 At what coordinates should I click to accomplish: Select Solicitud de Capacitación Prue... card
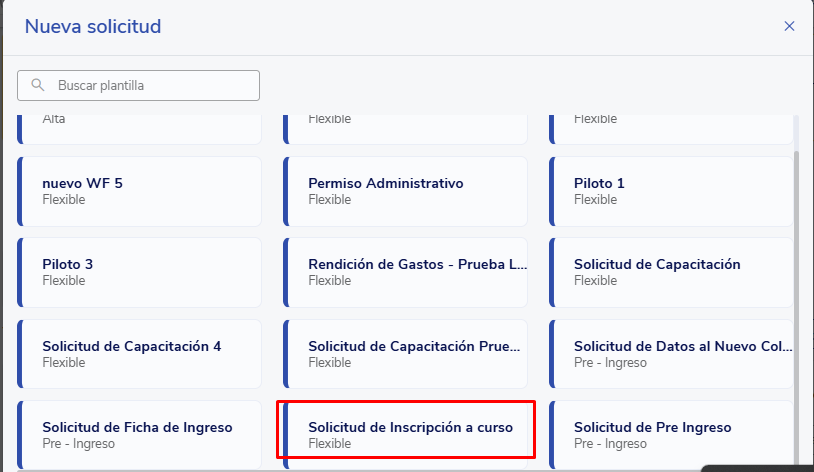(x=405, y=354)
